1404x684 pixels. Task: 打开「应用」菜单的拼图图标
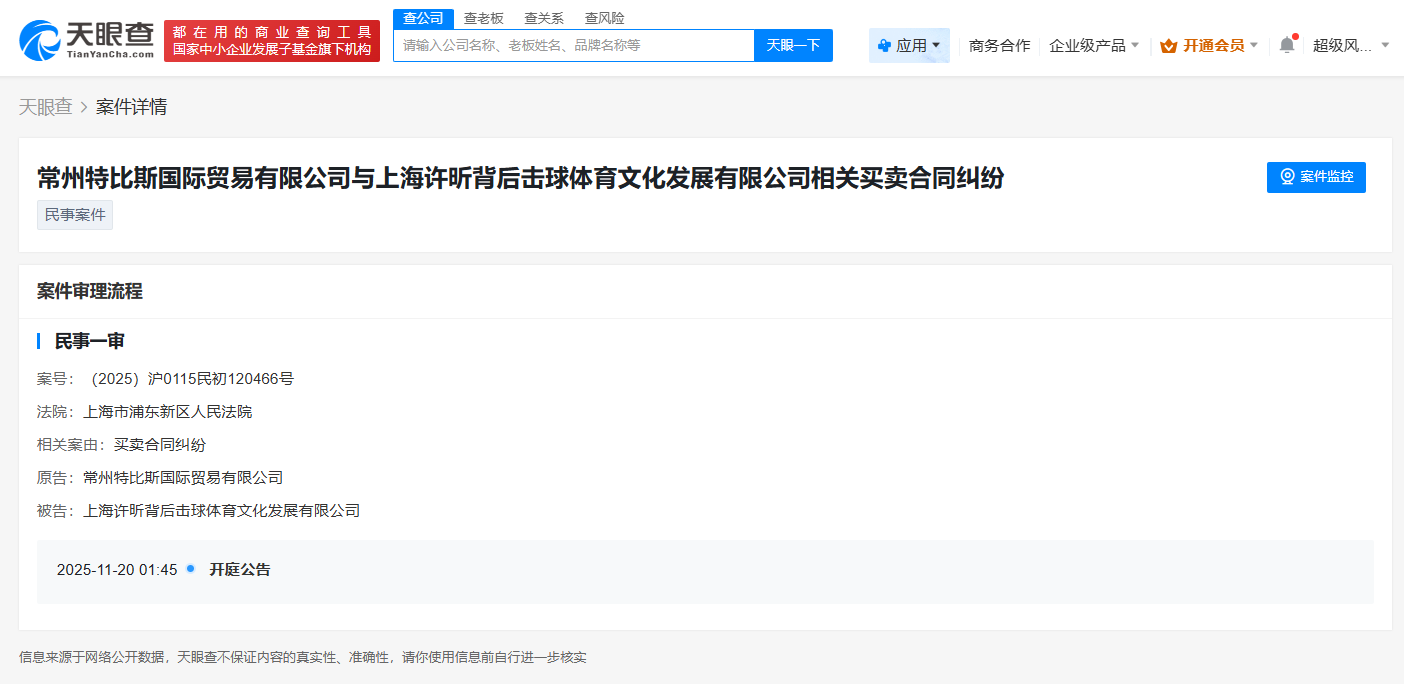click(x=884, y=45)
